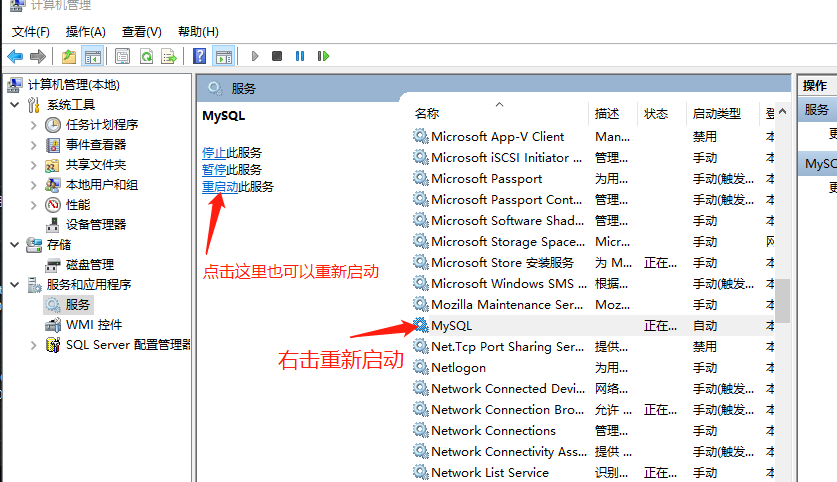Select Mozilla Maintenance Ser... row
Screen dimensions: 837x482
(x=593, y=305)
